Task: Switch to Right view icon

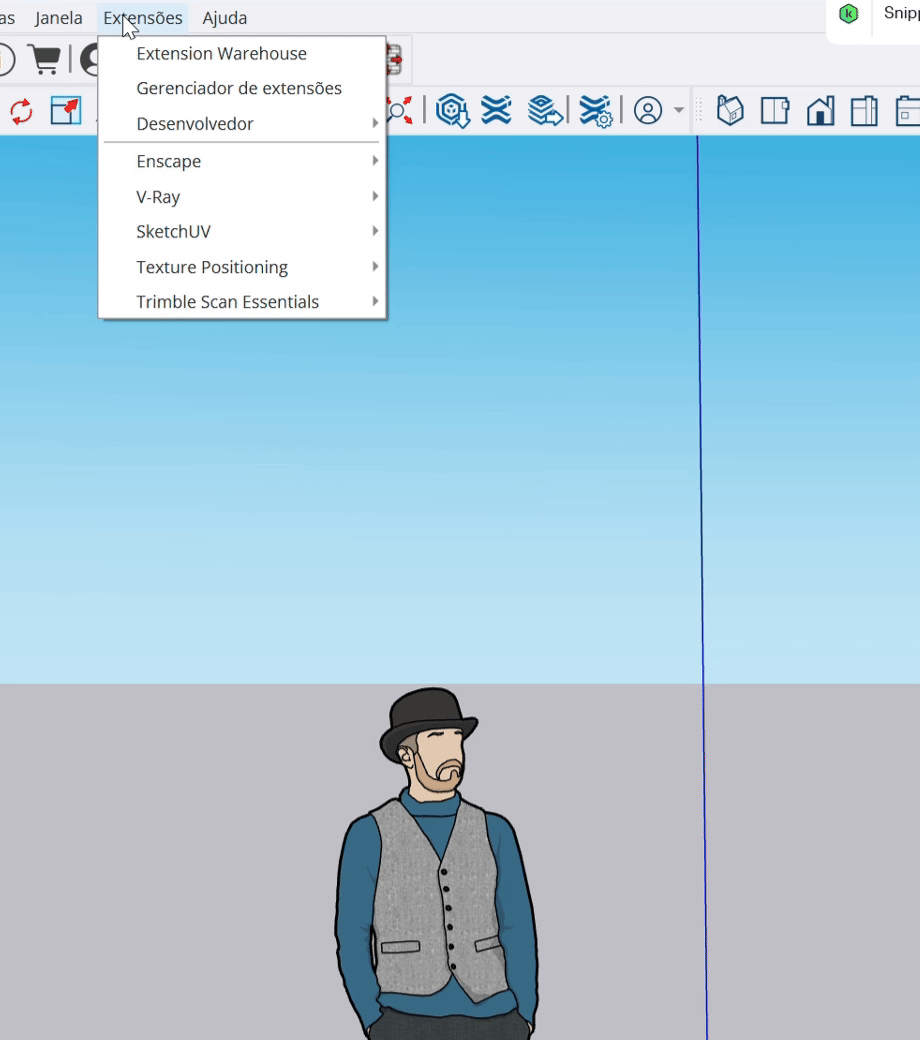Action: click(x=864, y=111)
